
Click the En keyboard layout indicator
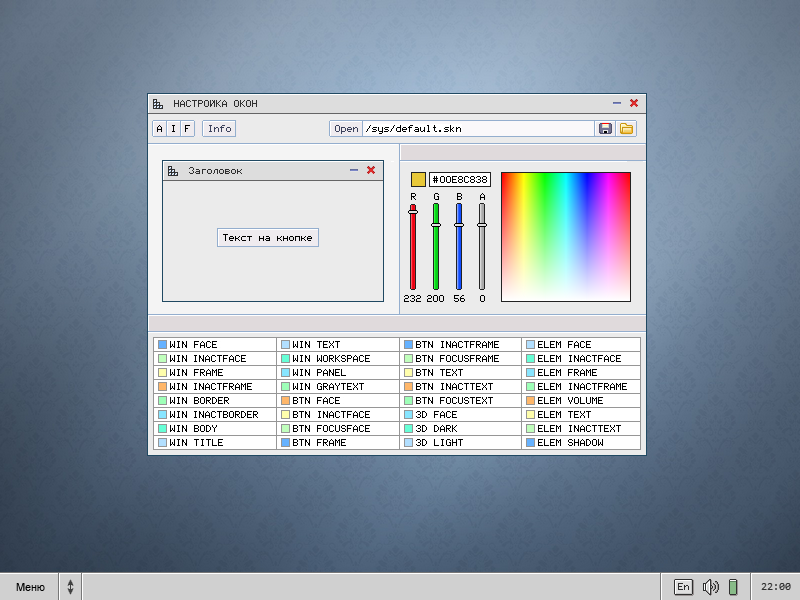(x=683, y=587)
